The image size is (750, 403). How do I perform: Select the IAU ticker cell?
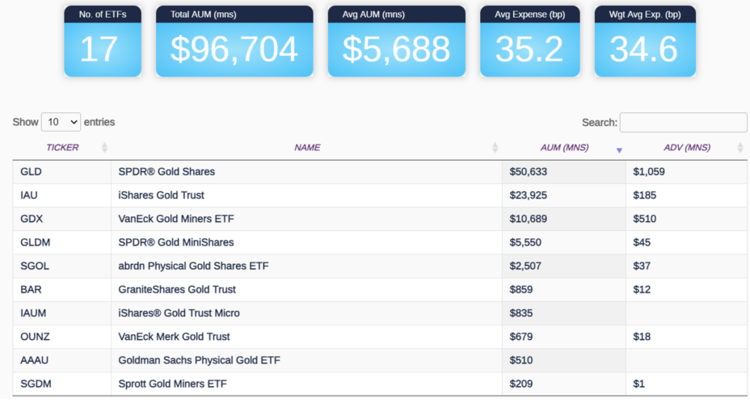(x=29, y=195)
